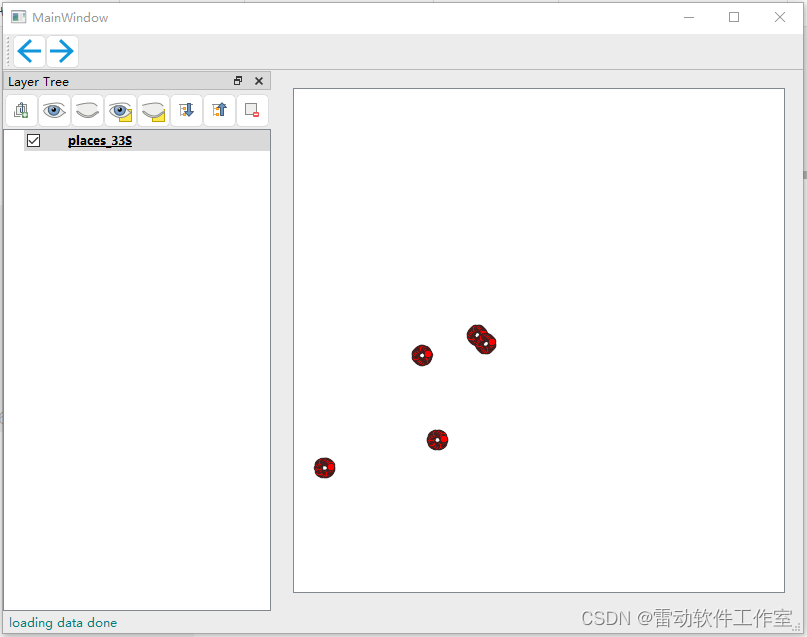Click the Add Group icon in Layer Tree
807x637 pixels.
[x=22, y=110]
